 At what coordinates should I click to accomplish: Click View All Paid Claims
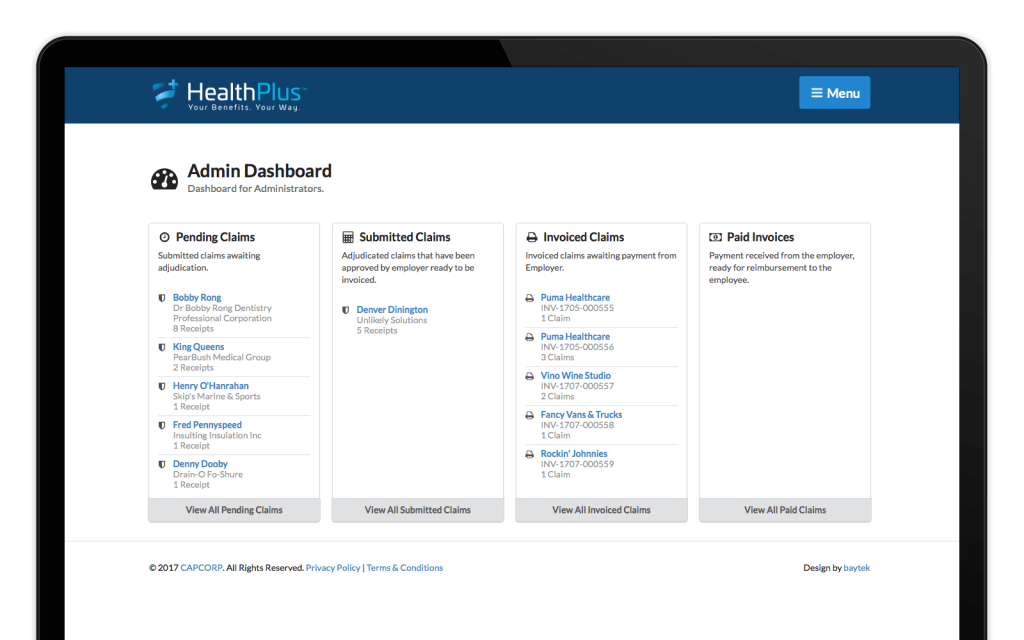[785, 509]
